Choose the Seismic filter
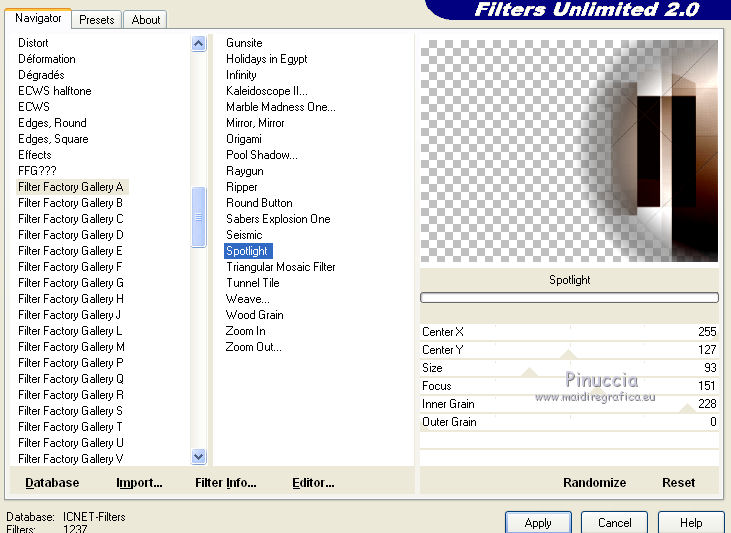Viewport: 731px width, 533px height. pyautogui.click(x=244, y=235)
